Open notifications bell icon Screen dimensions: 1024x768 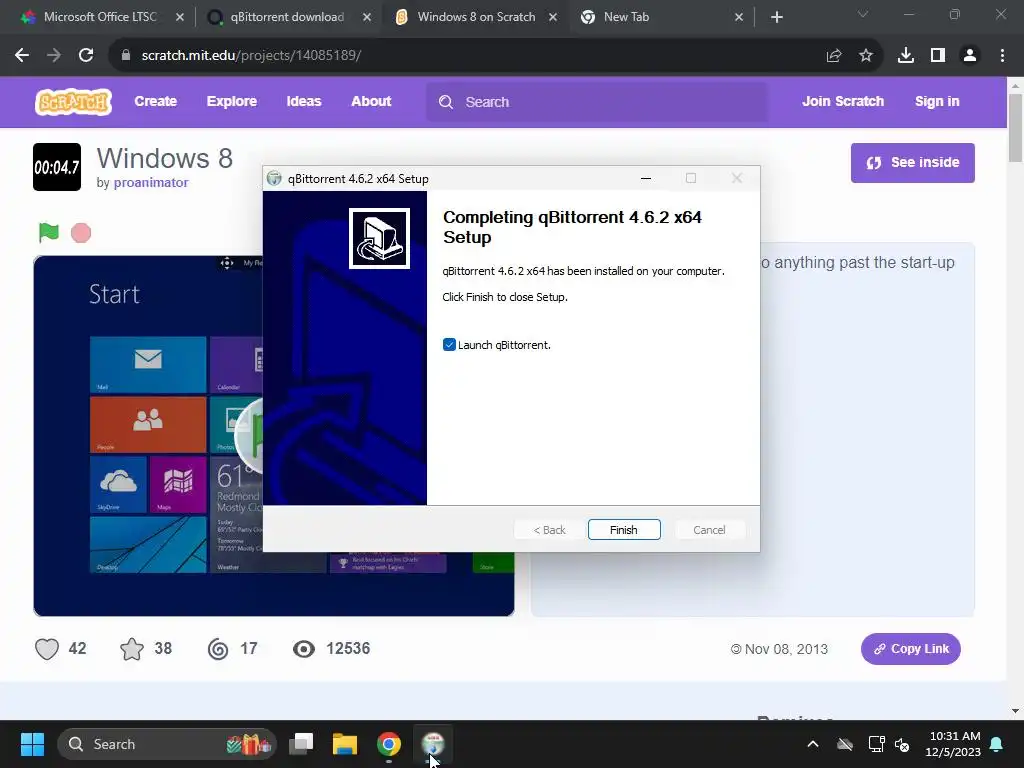pyautogui.click(x=997, y=744)
